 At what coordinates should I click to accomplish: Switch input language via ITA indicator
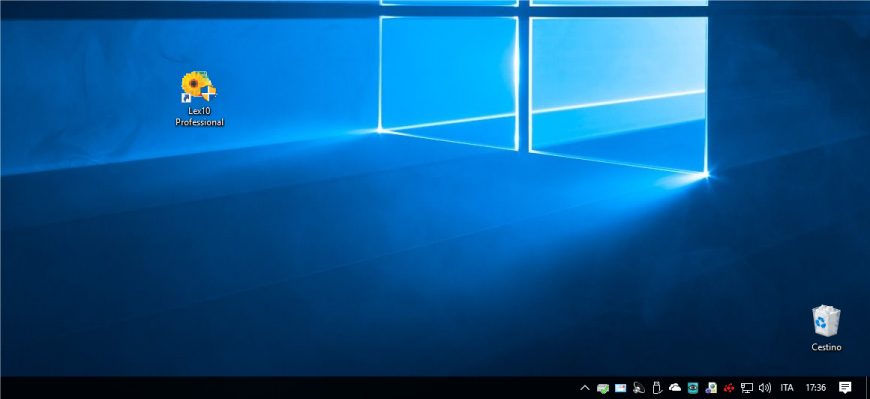787,388
